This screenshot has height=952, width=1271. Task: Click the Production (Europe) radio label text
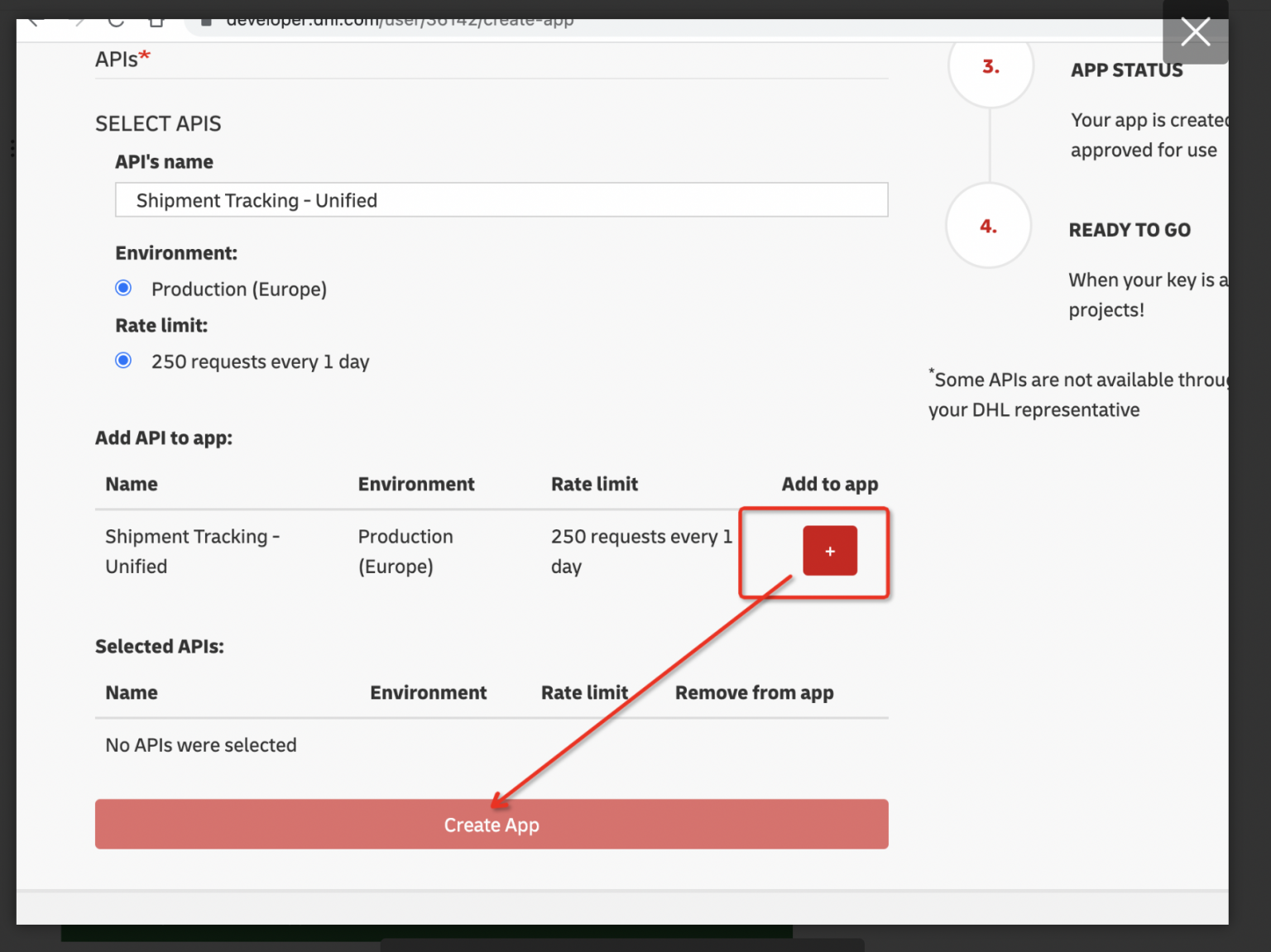(239, 289)
